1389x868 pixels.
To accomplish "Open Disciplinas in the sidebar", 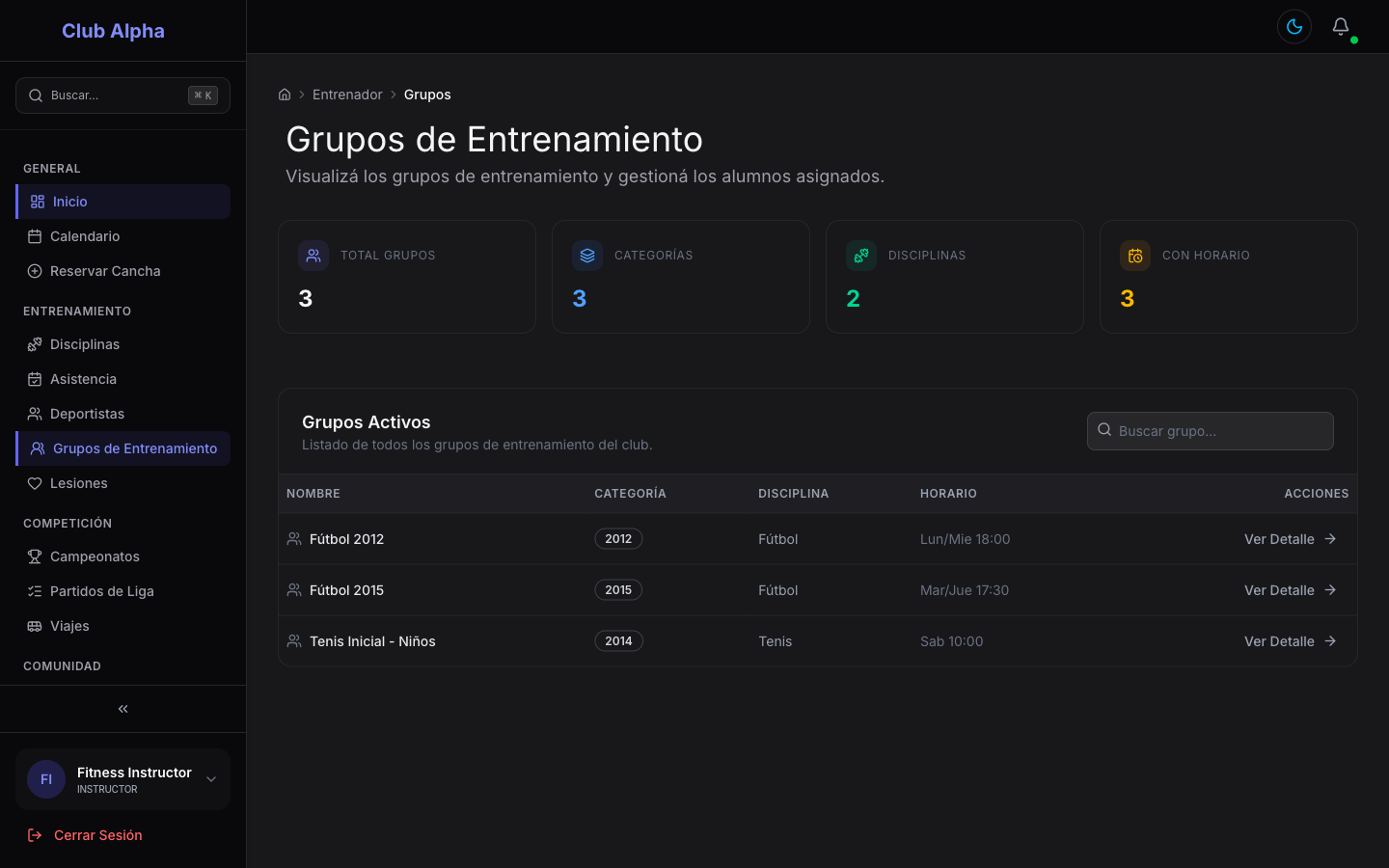I will click(123, 344).
